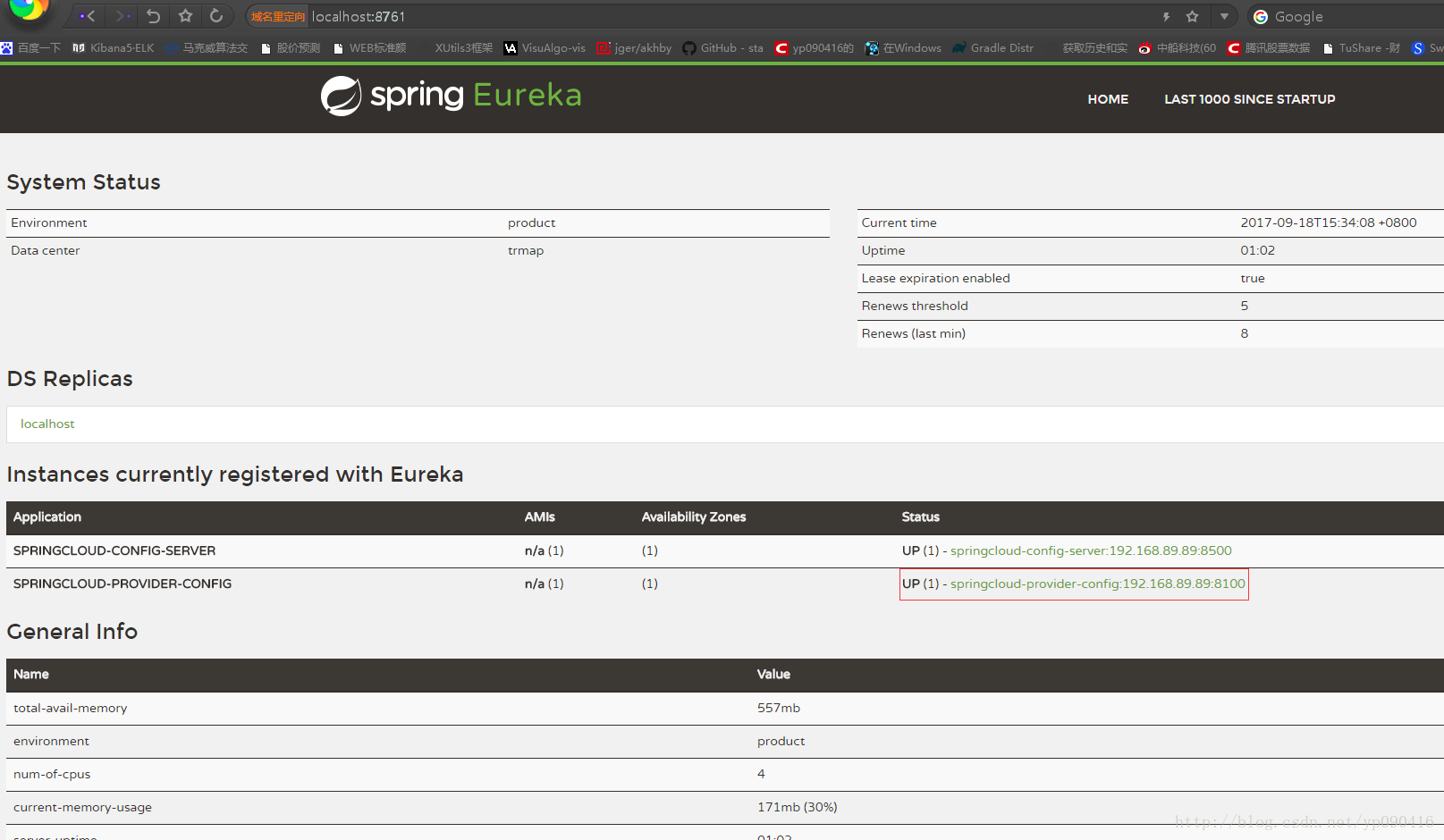This screenshot has width=1444, height=840.
Task: Click the 域名重定向 badge in address bar
Action: click(277, 17)
